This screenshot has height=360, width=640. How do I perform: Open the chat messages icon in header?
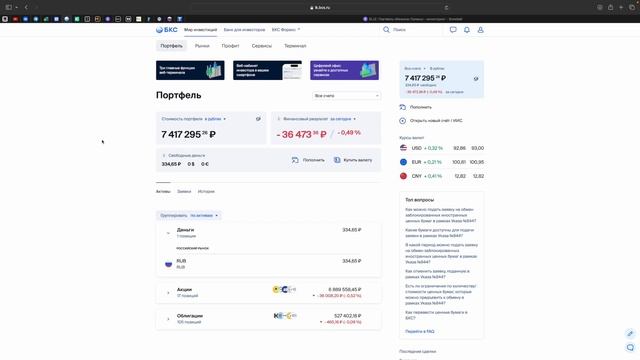[x=453, y=30]
